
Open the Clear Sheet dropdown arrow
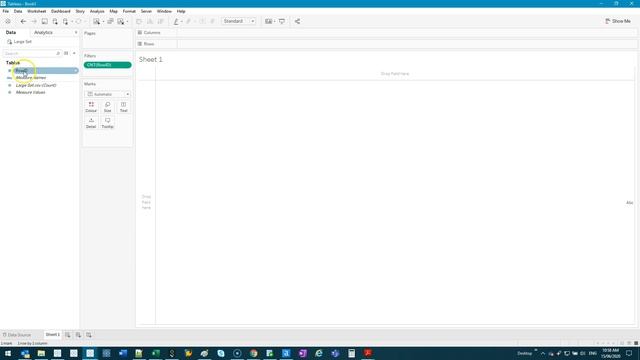(127, 21)
